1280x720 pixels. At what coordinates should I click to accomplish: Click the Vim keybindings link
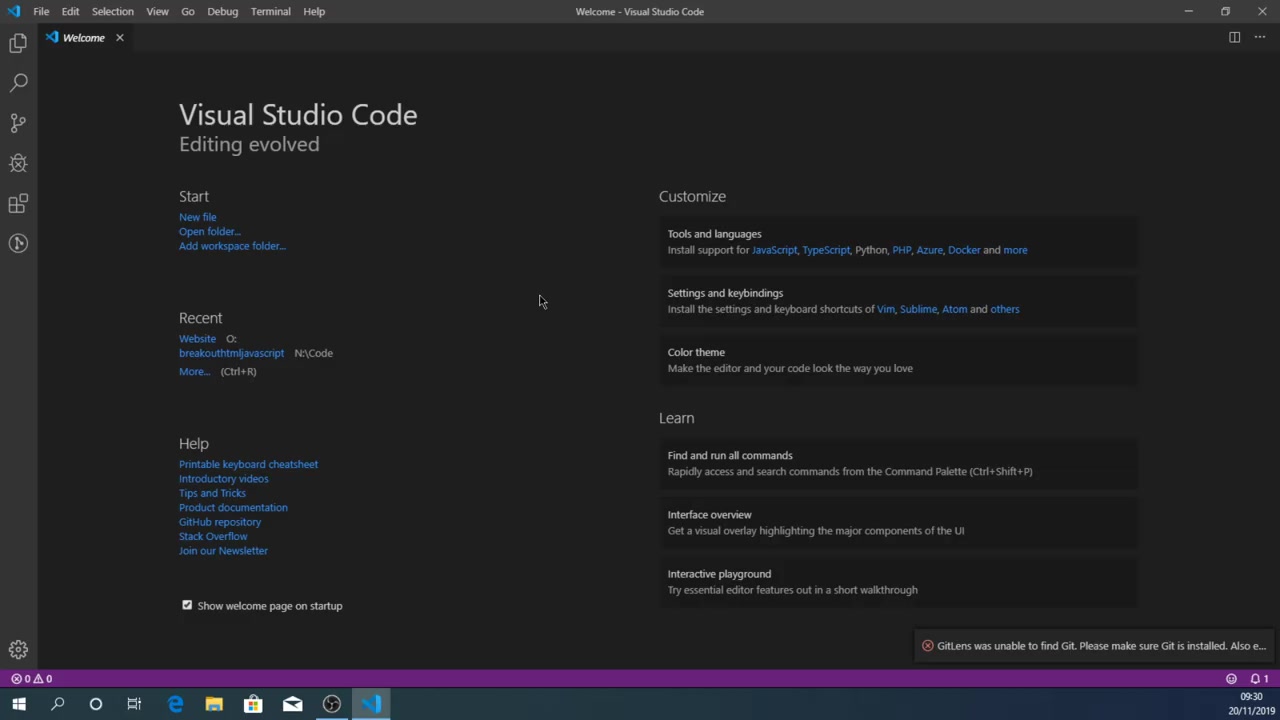coord(885,309)
